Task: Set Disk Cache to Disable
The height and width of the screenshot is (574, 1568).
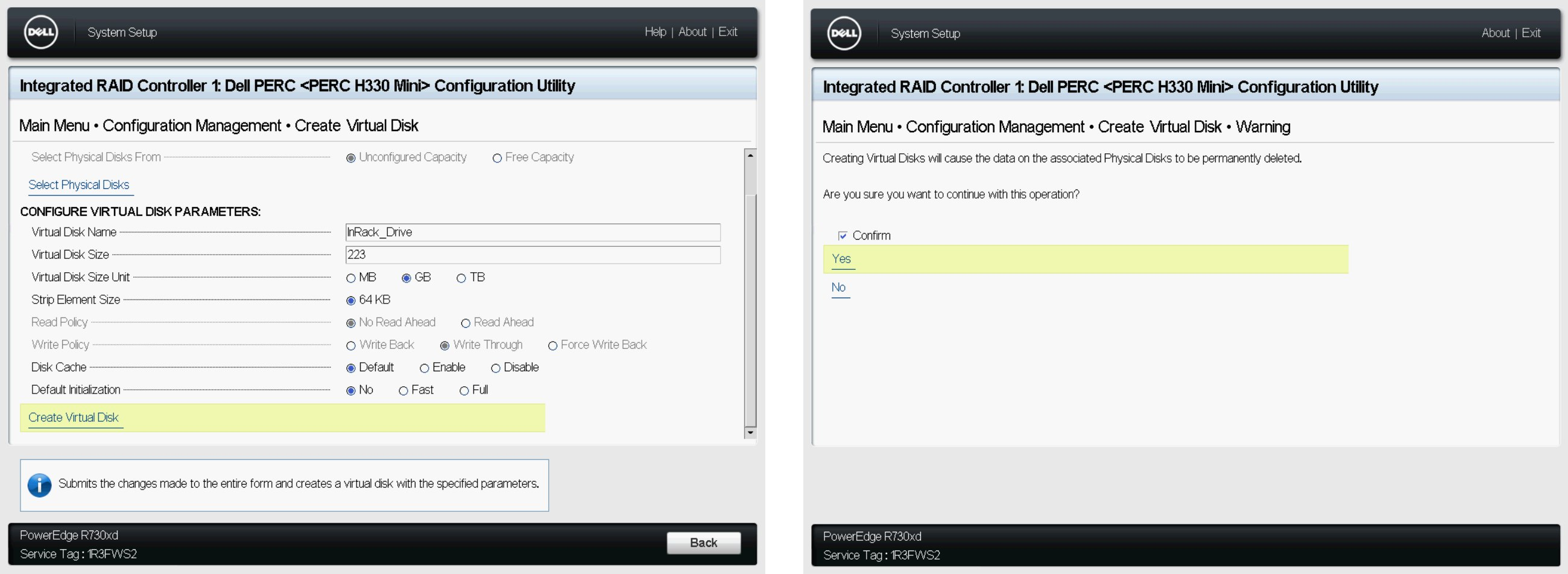Action: 496,368
